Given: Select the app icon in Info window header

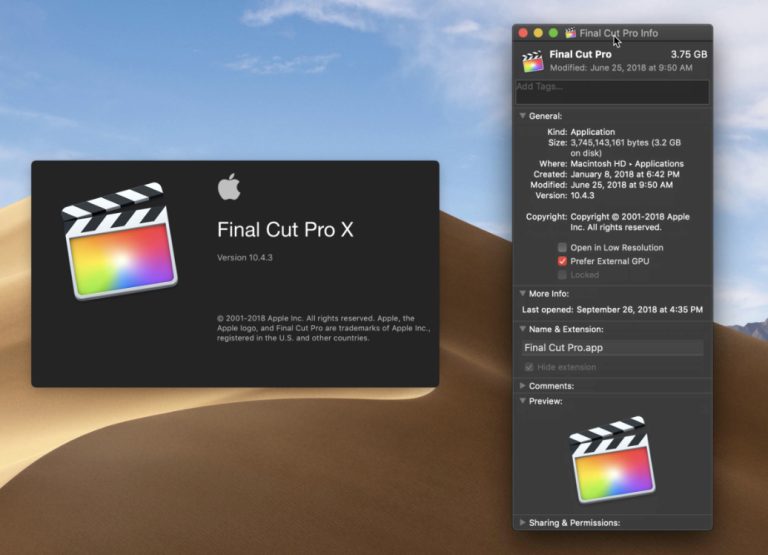Looking at the screenshot, I should pyautogui.click(x=532, y=61).
